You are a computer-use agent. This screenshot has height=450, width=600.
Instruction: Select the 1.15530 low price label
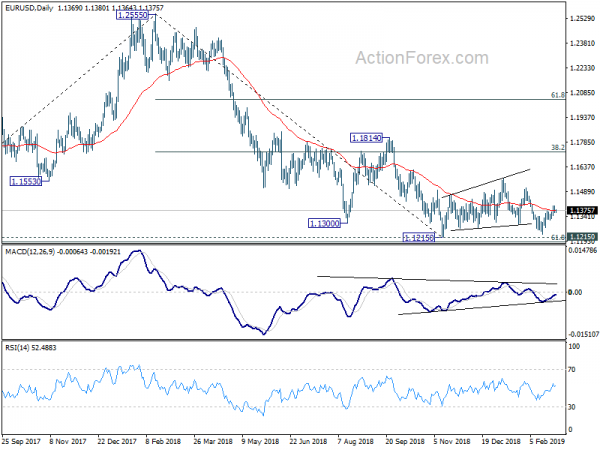[x=26, y=181]
